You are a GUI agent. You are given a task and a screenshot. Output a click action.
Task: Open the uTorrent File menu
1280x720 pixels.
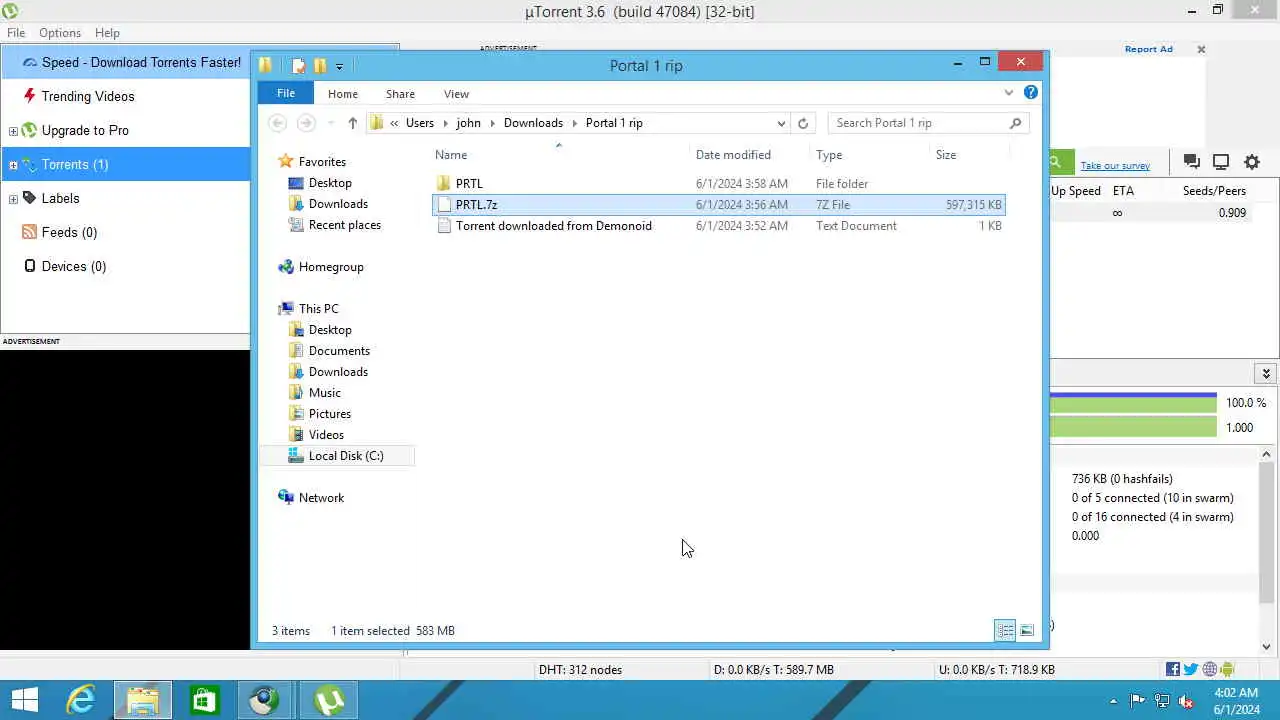coord(16,33)
